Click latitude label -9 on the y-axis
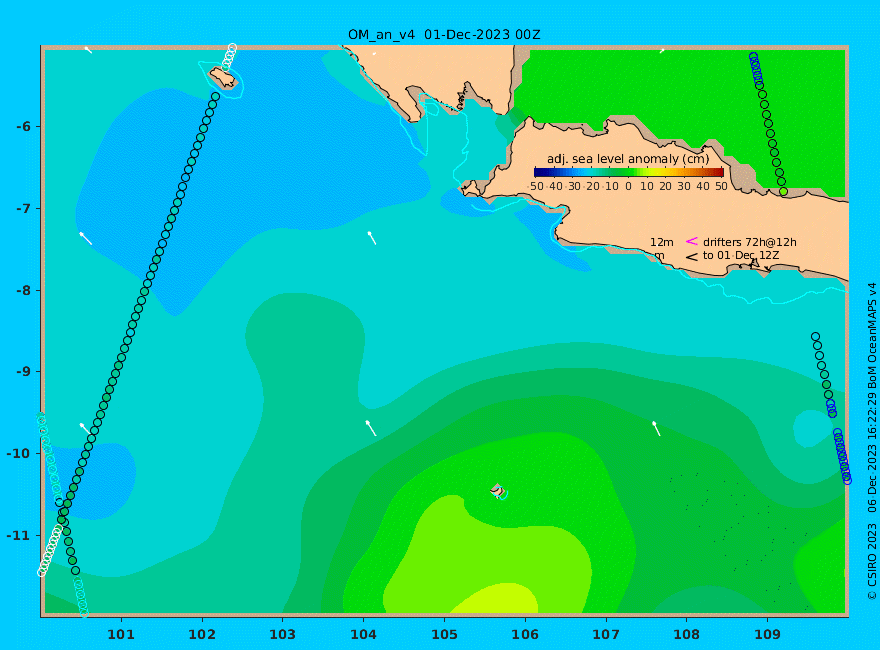Image resolution: width=880 pixels, height=650 pixels. coord(23,372)
